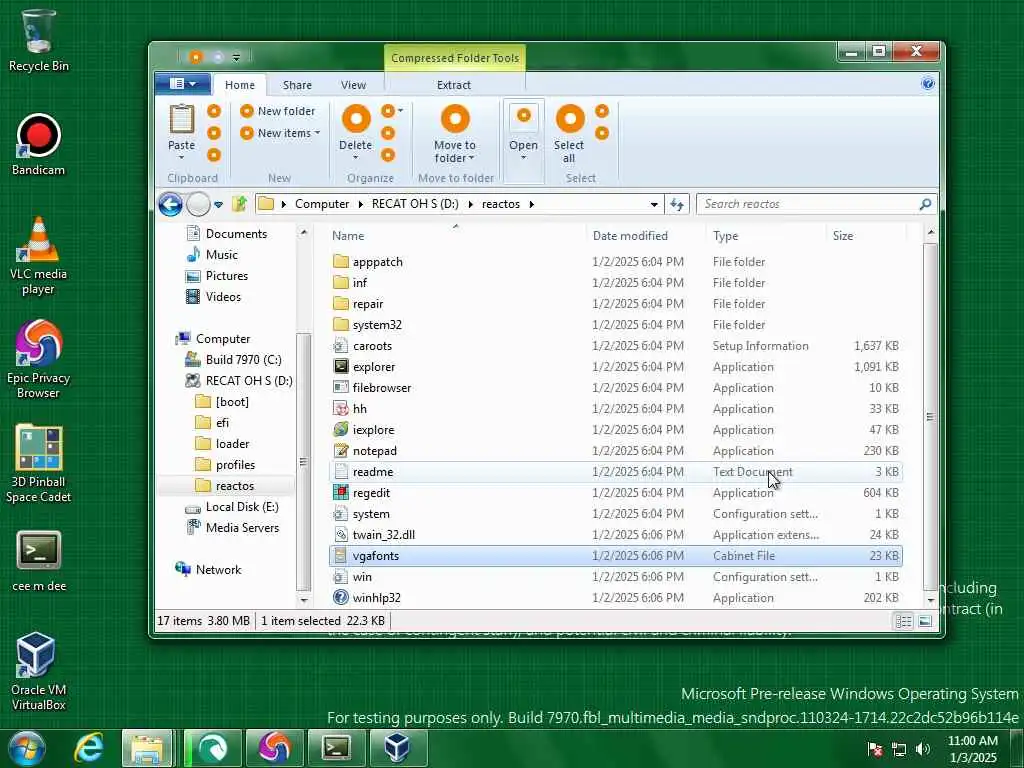Expand the Open button dropdown arrow

pyautogui.click(x=523, y=157)
